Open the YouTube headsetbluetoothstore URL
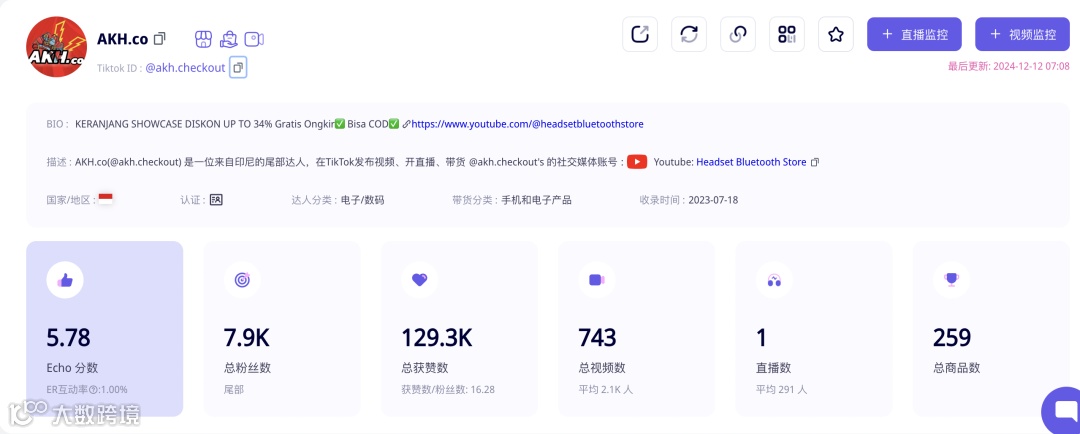 point(527,124)
